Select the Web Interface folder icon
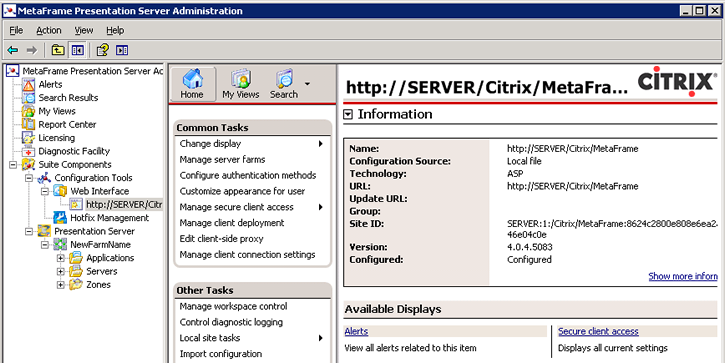Image resolution: width=725 pixels, height=363 pixels. (x=61, y=191)
